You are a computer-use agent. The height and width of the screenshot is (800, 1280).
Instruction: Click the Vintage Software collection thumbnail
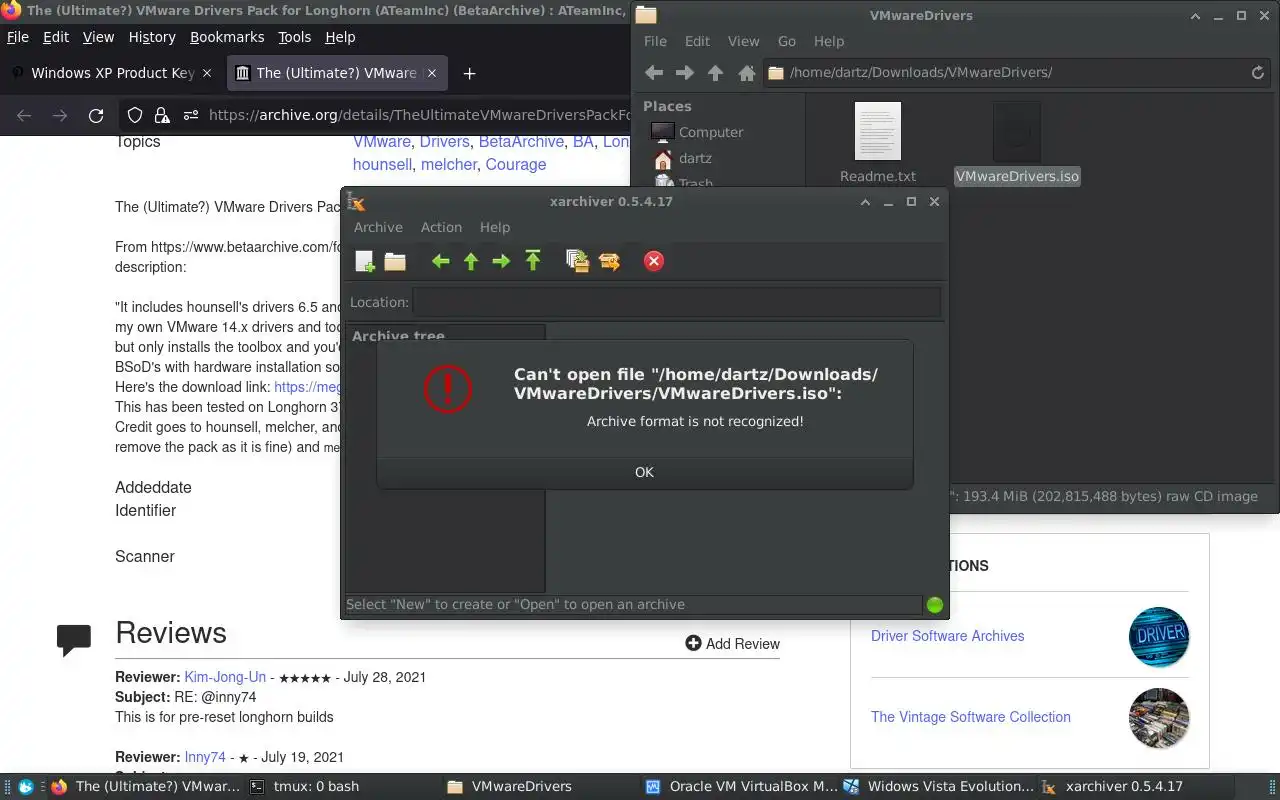pyautogui.click(x=1159, y=718)
